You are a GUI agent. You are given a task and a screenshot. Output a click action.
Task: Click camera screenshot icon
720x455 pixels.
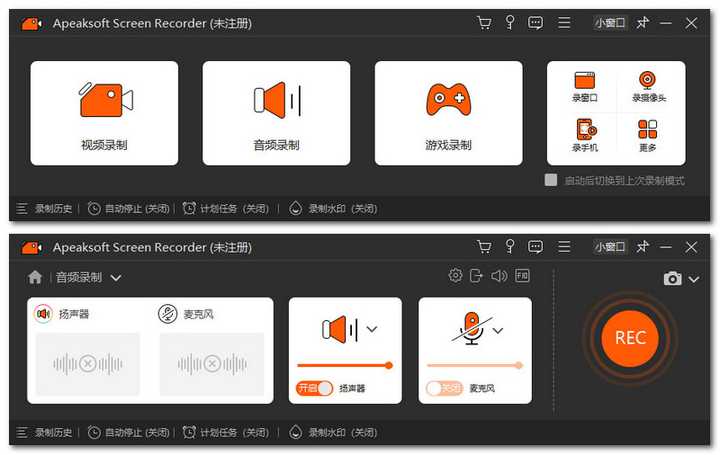673,278
